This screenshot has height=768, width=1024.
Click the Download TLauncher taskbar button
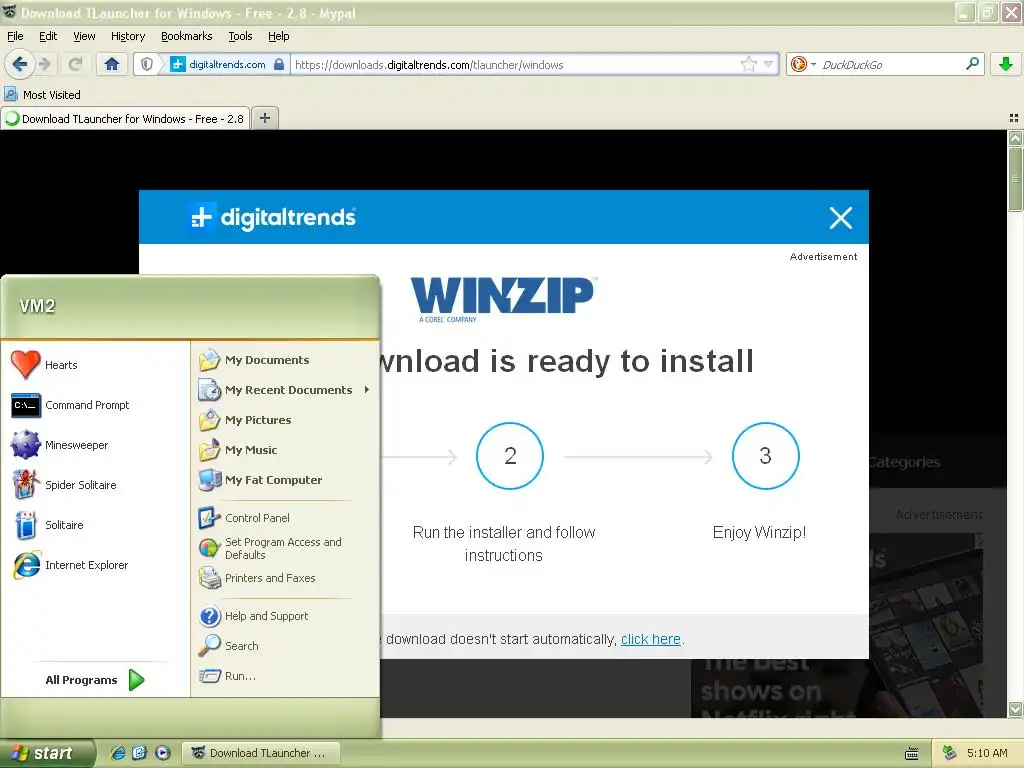(261, 753)
